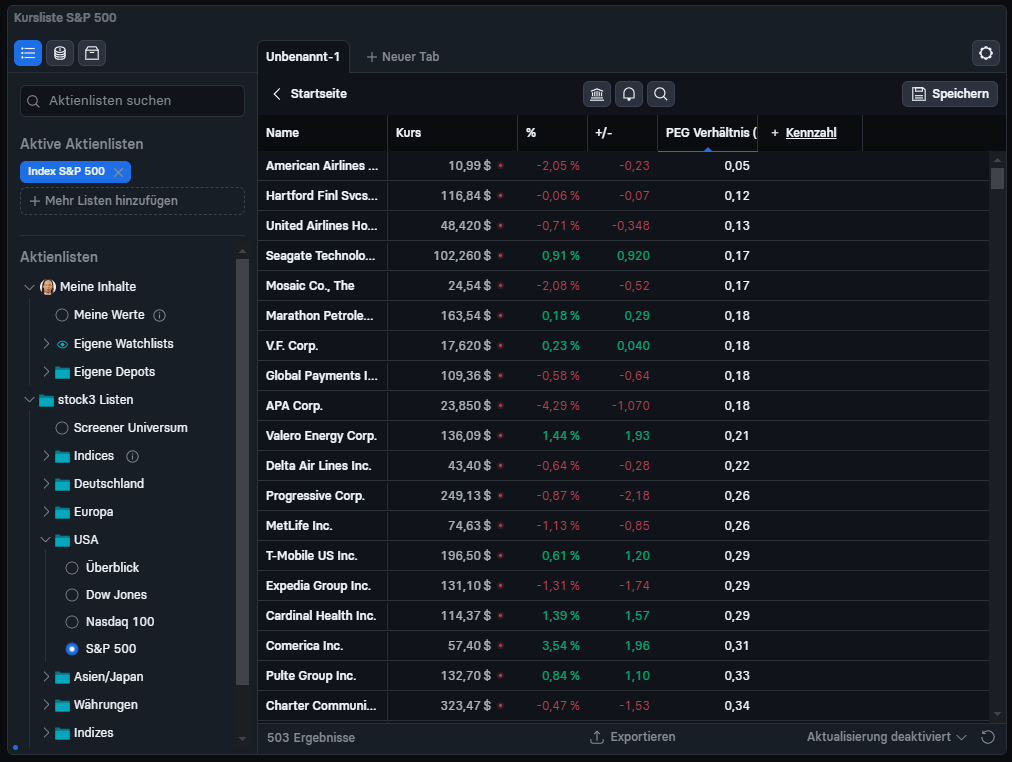Open a new tab with Neuer Tab
Screen dimensions: 1012x762
[x=403, y=57]
